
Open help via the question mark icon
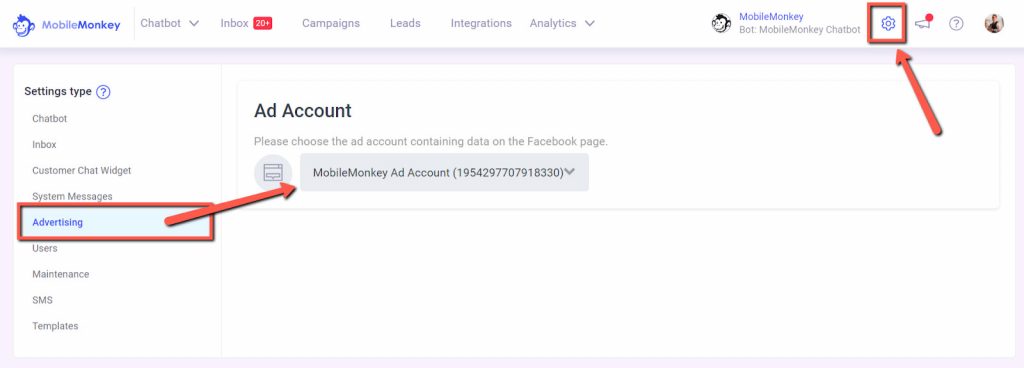click(956, 23)
